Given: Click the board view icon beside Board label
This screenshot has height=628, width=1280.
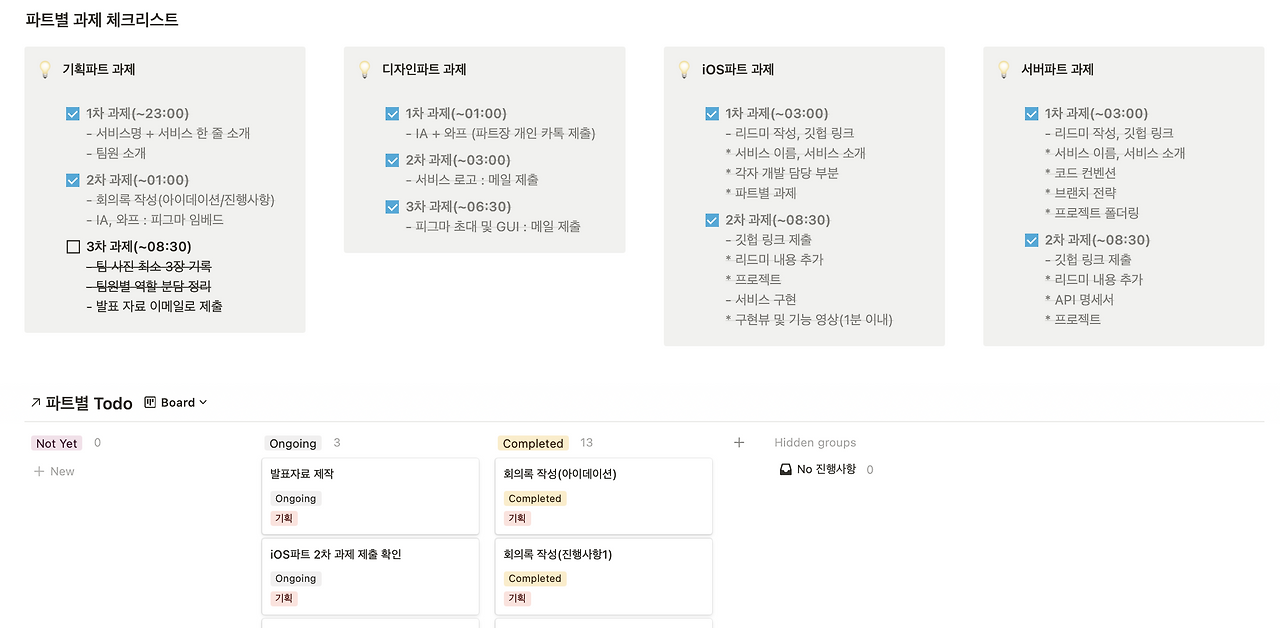Looking at the screenshot, I should point(150,402).
